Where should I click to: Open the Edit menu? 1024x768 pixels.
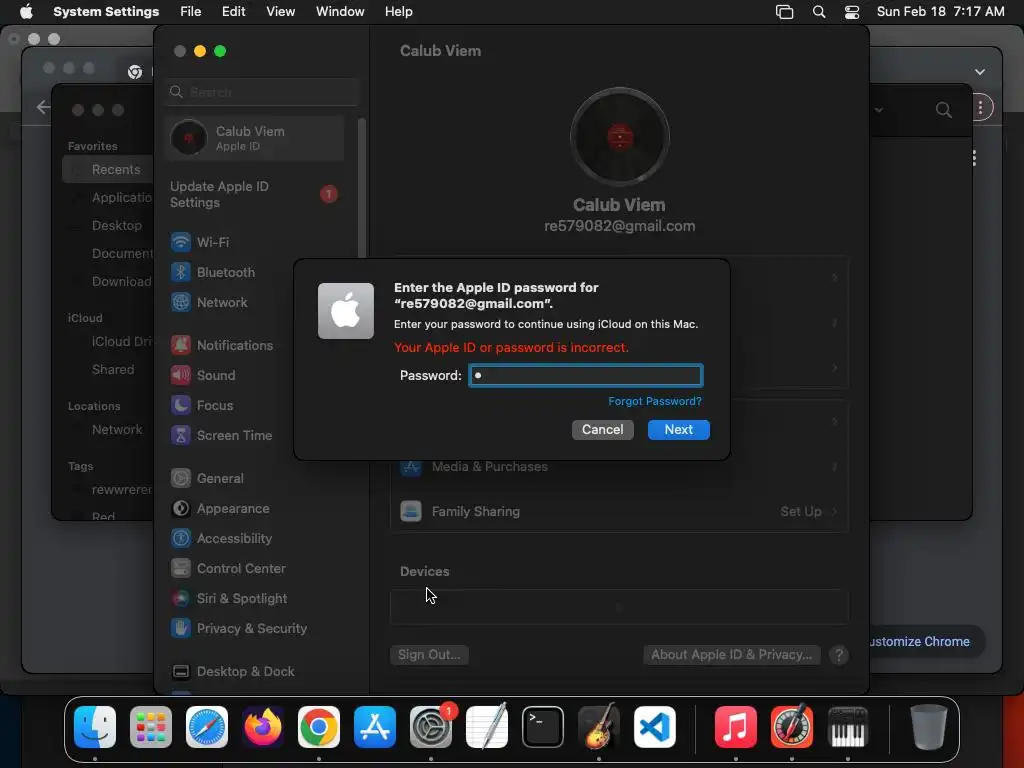tap(234, 12)
